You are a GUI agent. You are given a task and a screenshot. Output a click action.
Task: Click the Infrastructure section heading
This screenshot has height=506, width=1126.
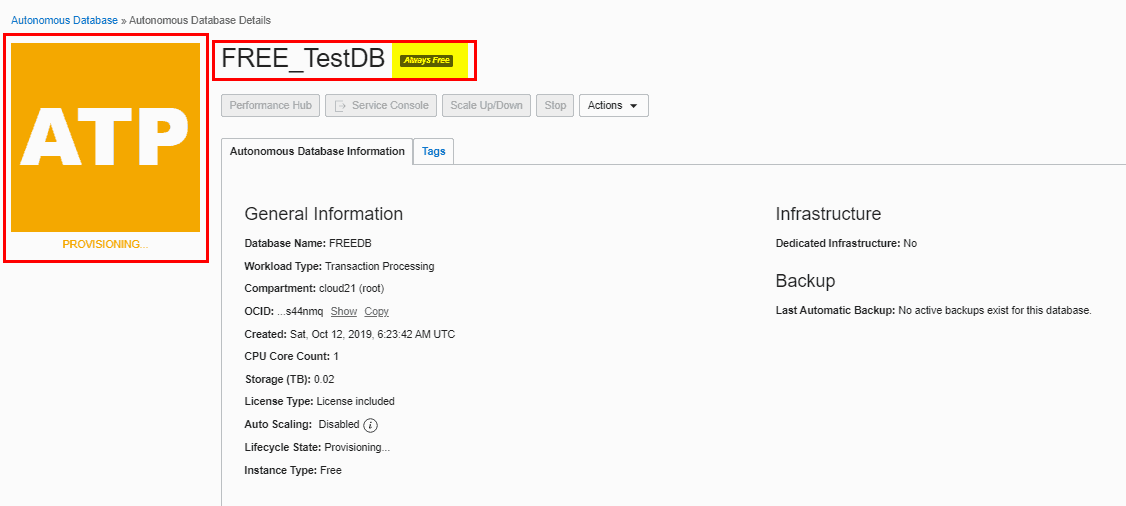[828, 214]
